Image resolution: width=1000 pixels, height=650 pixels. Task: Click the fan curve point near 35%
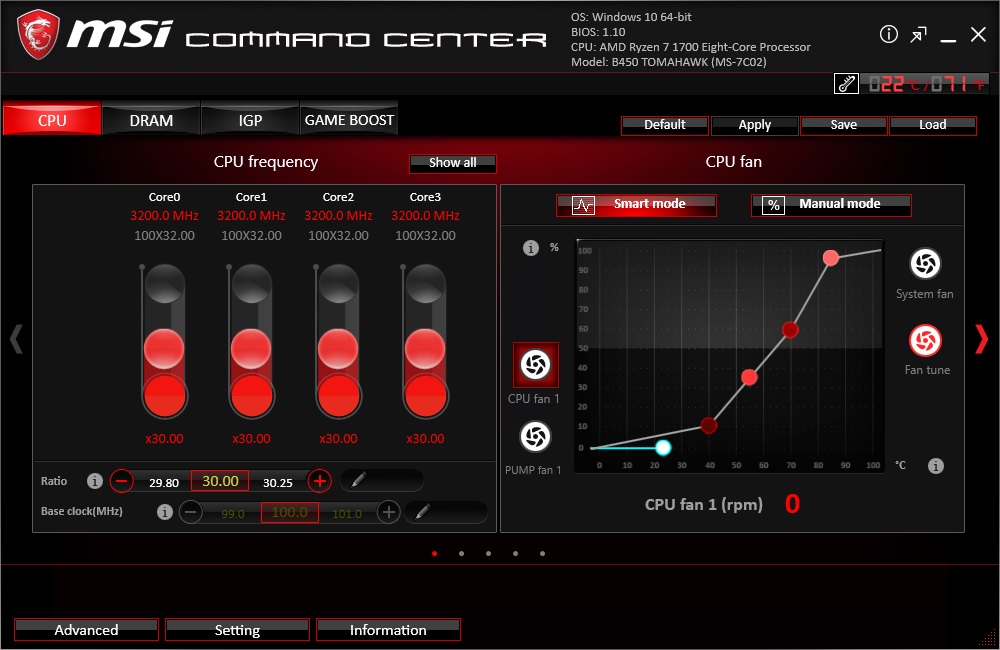pos(749,378)
